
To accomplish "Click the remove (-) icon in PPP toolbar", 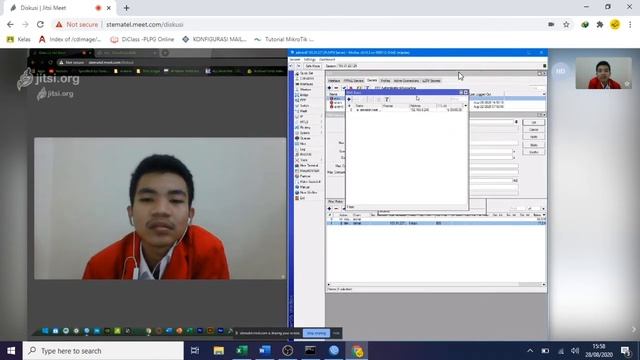I will point(336,88).
